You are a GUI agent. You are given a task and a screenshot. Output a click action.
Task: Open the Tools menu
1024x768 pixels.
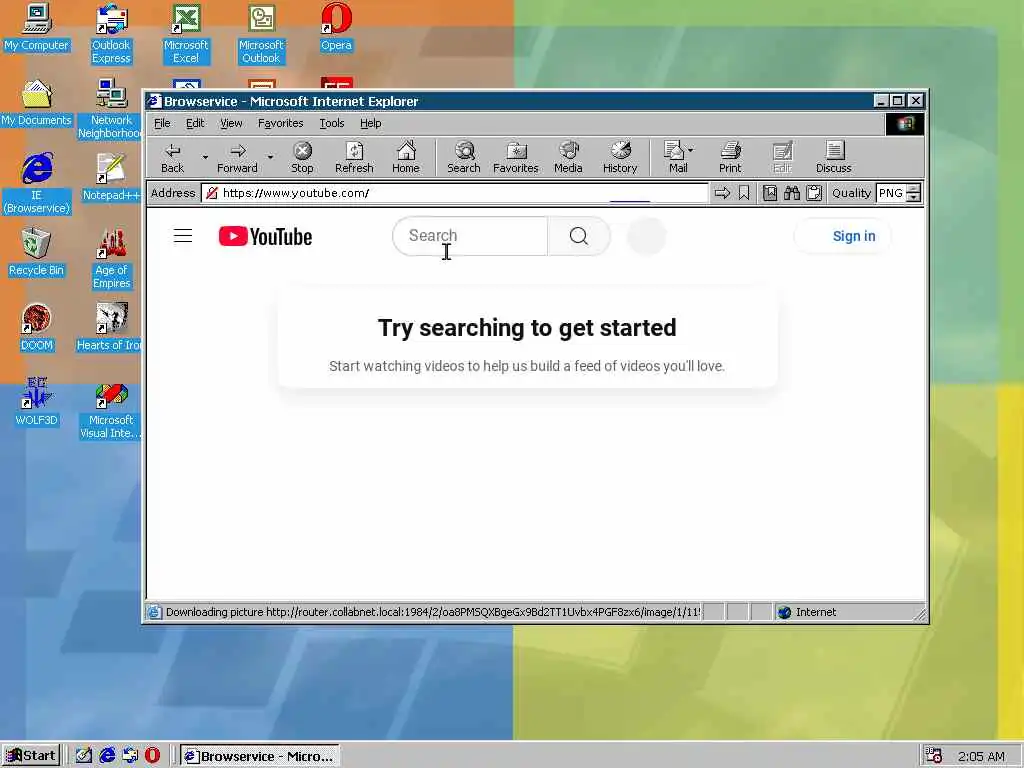(332, 123)
